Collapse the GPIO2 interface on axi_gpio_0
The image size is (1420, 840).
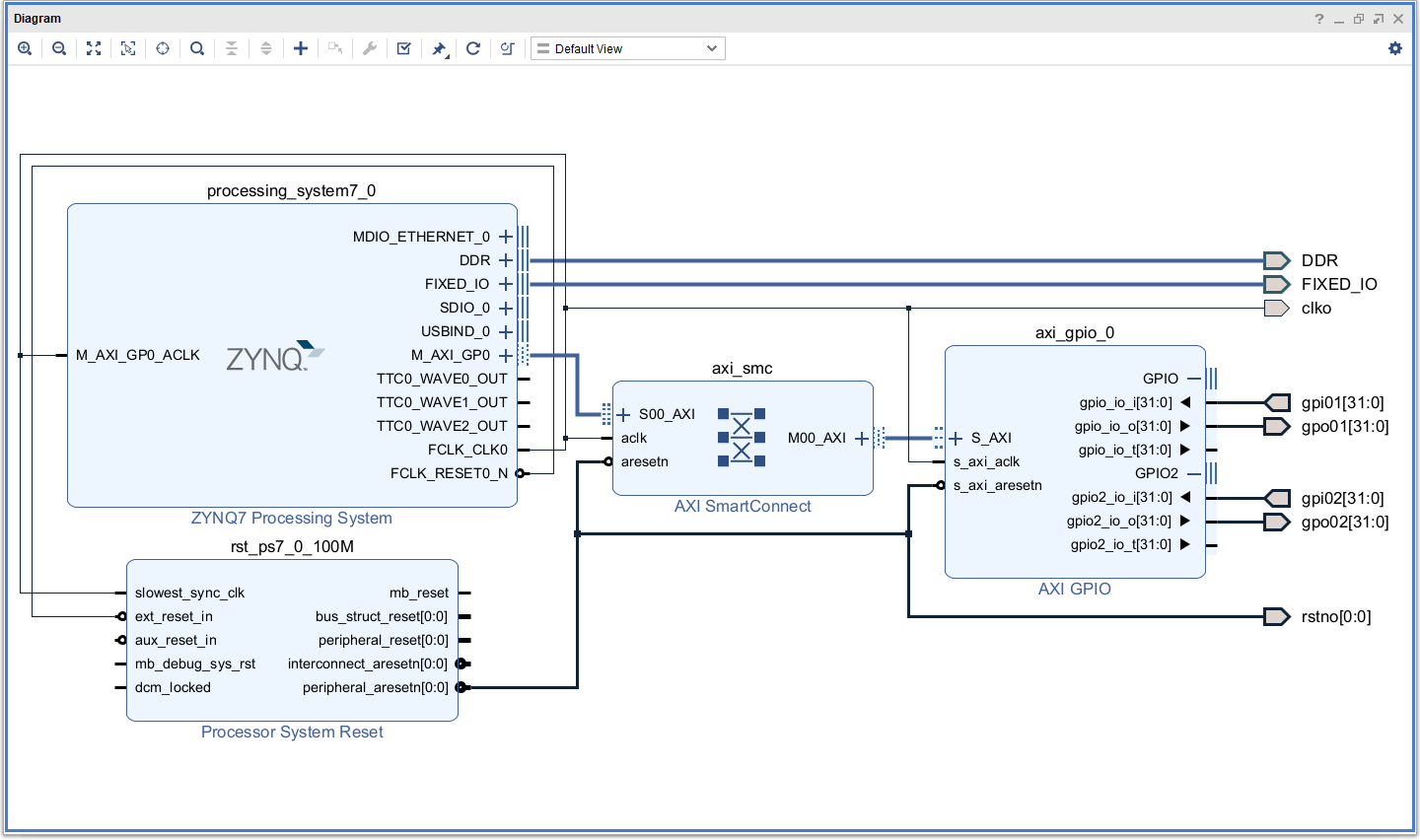1193,473
